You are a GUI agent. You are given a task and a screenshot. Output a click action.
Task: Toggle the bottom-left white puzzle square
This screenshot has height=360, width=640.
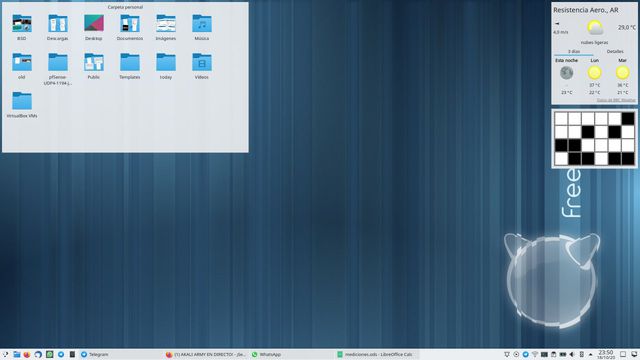coord(561,159)
